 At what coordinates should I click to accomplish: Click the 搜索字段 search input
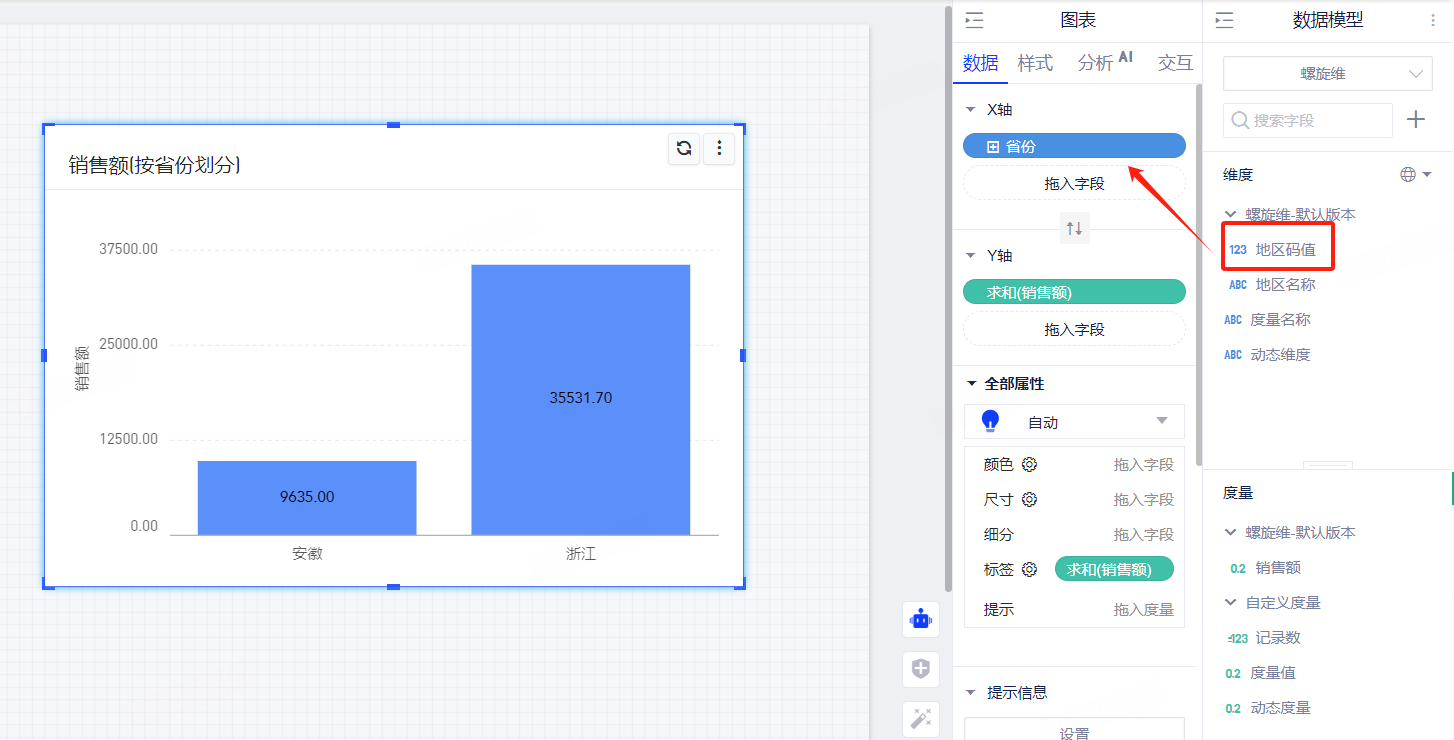coord(1308,120)
